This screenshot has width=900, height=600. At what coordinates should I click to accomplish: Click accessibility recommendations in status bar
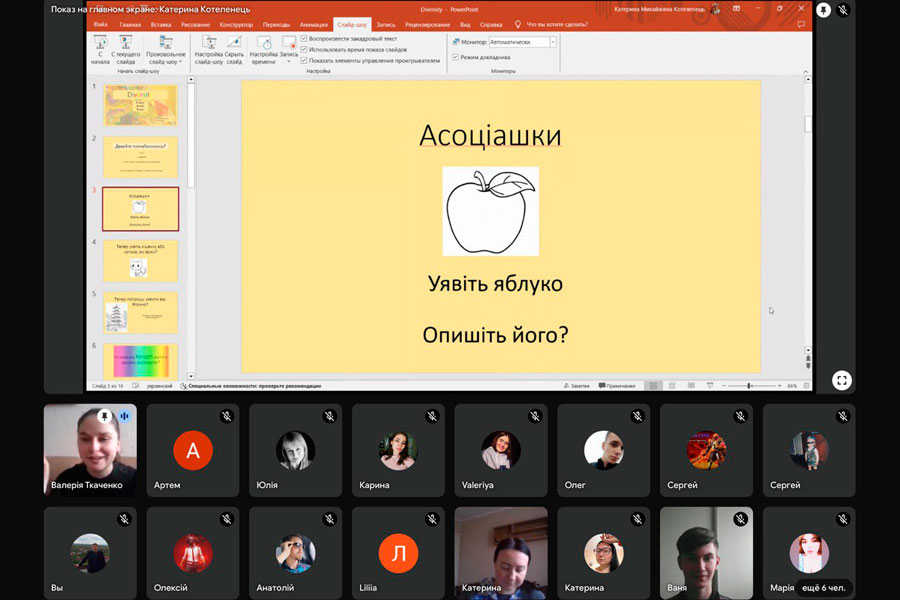pyautogui.click(x=251, y=386)
